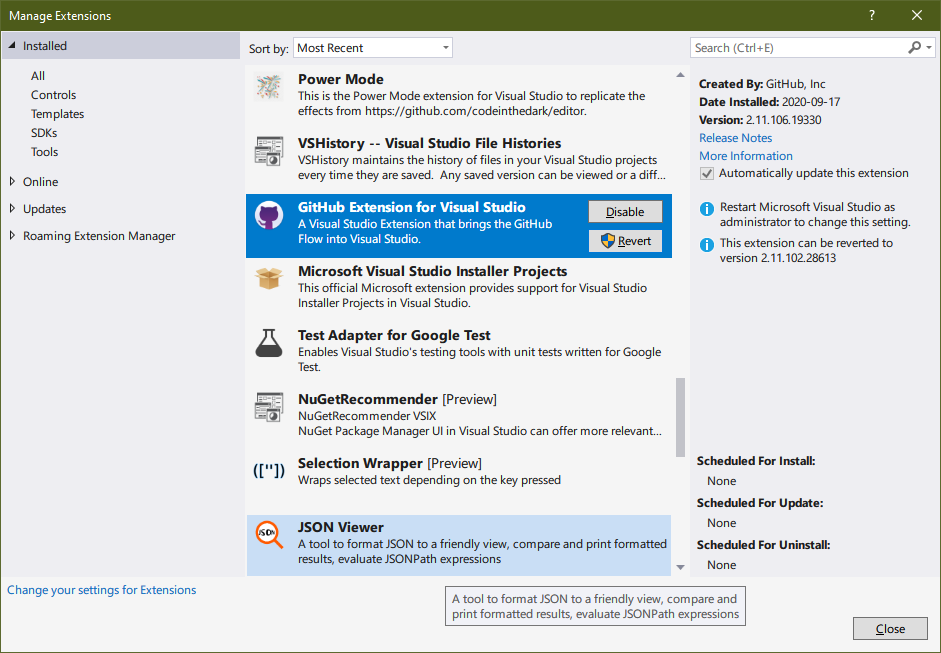Select the Installed category label

(45, 46)
